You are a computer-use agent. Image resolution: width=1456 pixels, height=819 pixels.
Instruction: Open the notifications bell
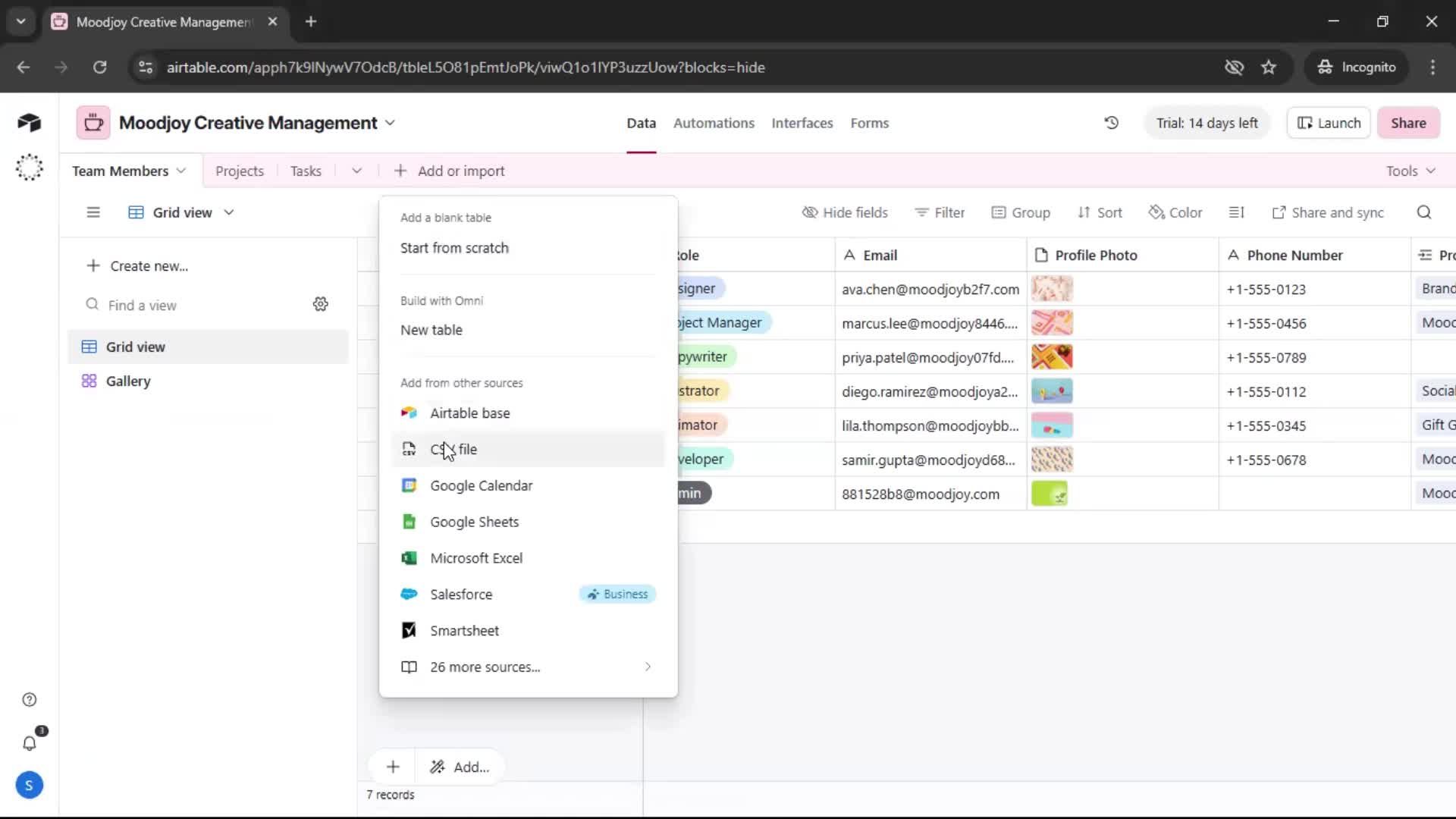tap(29, 743)
